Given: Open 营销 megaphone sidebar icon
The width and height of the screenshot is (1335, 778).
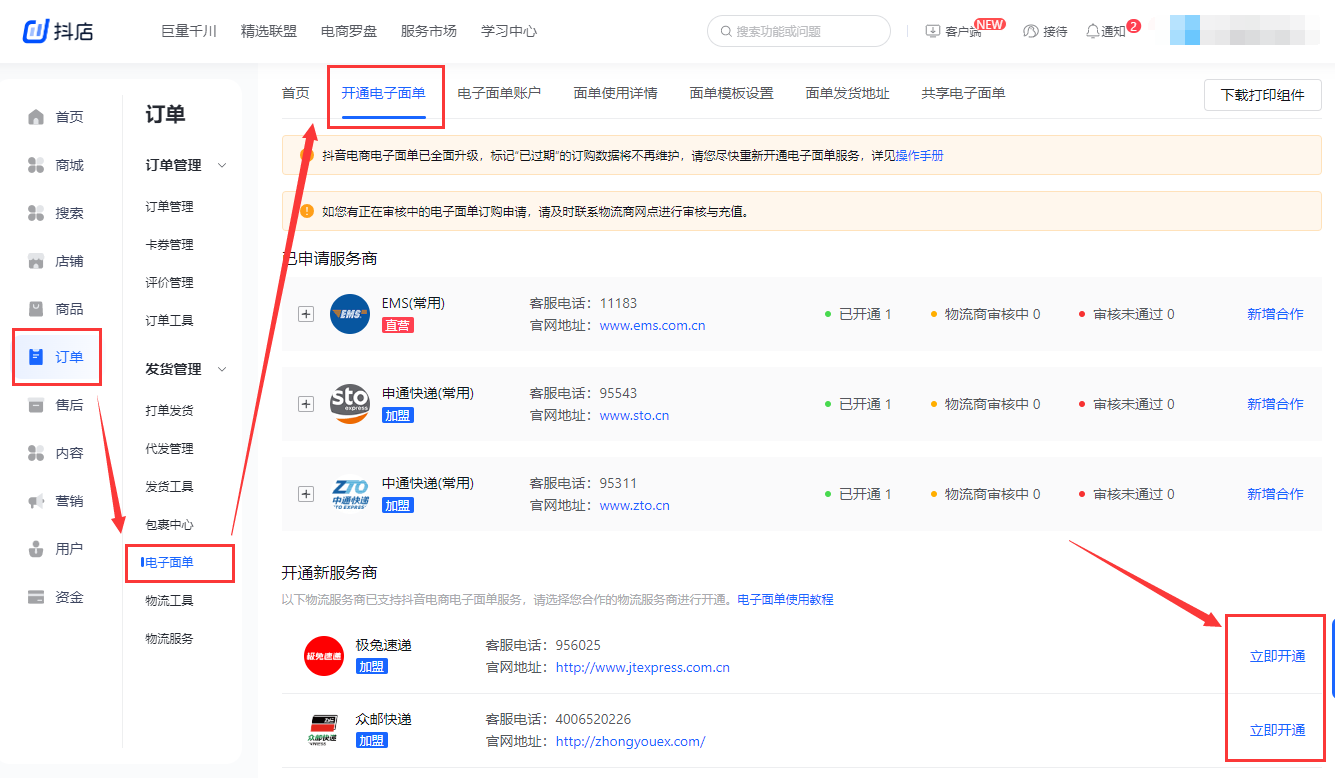Looking at the screenshot, I should tap(36, 501).
